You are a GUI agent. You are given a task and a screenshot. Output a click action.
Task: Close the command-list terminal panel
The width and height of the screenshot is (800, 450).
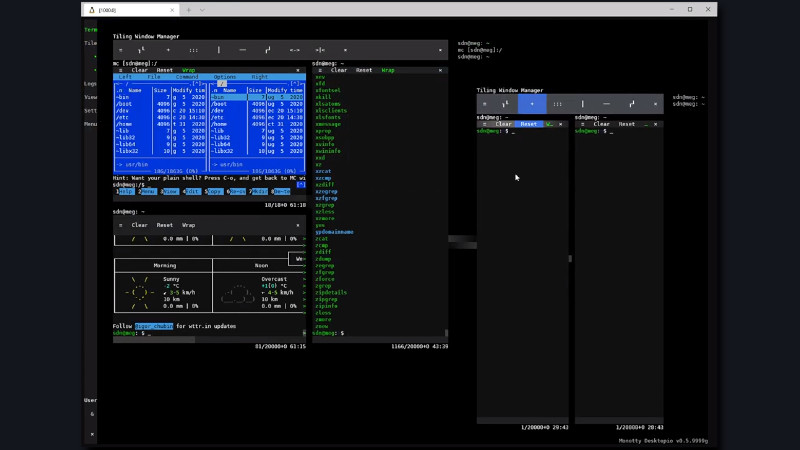pos(440,70)
